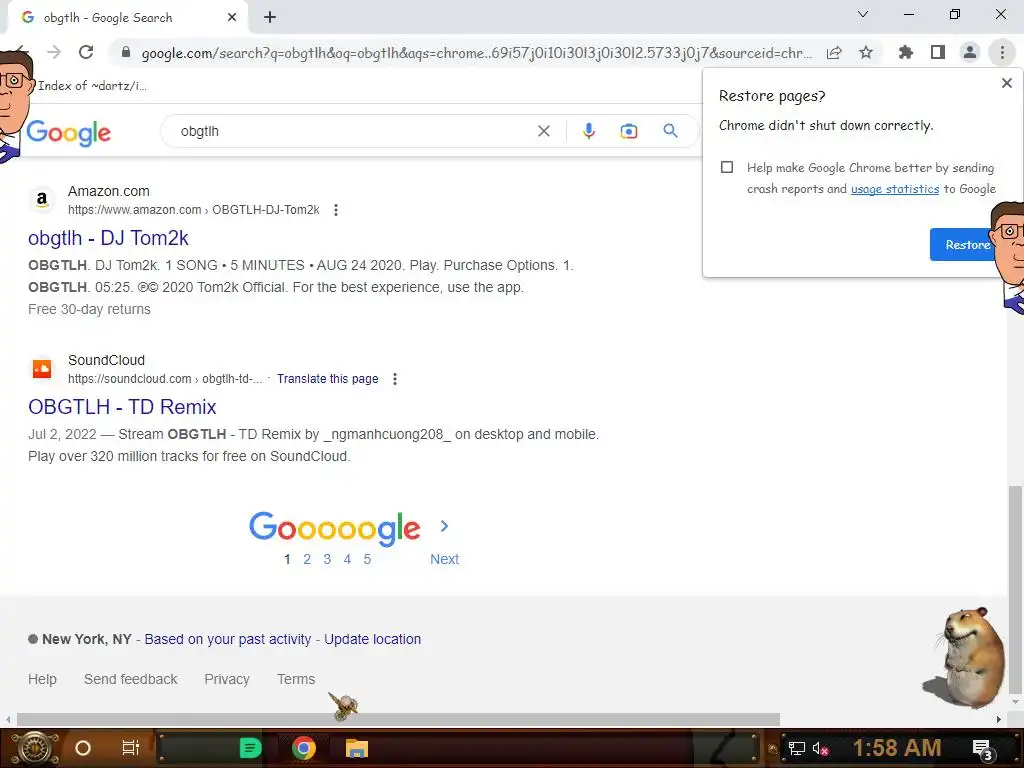Go to results page 2

(x=307, y=559)
